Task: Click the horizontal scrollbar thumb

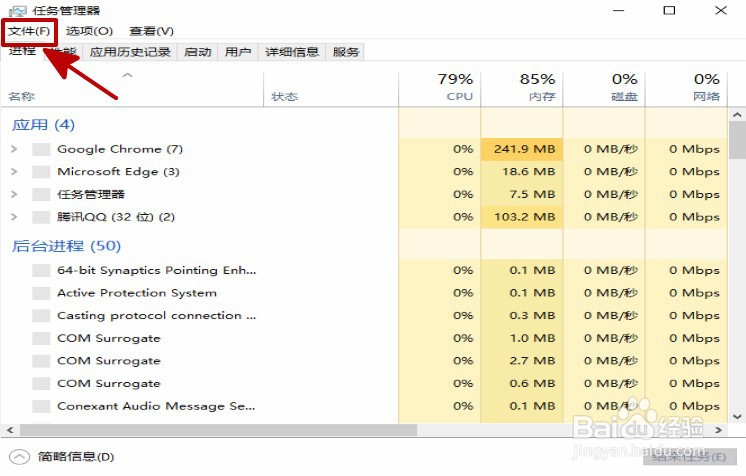Action: 218,430
